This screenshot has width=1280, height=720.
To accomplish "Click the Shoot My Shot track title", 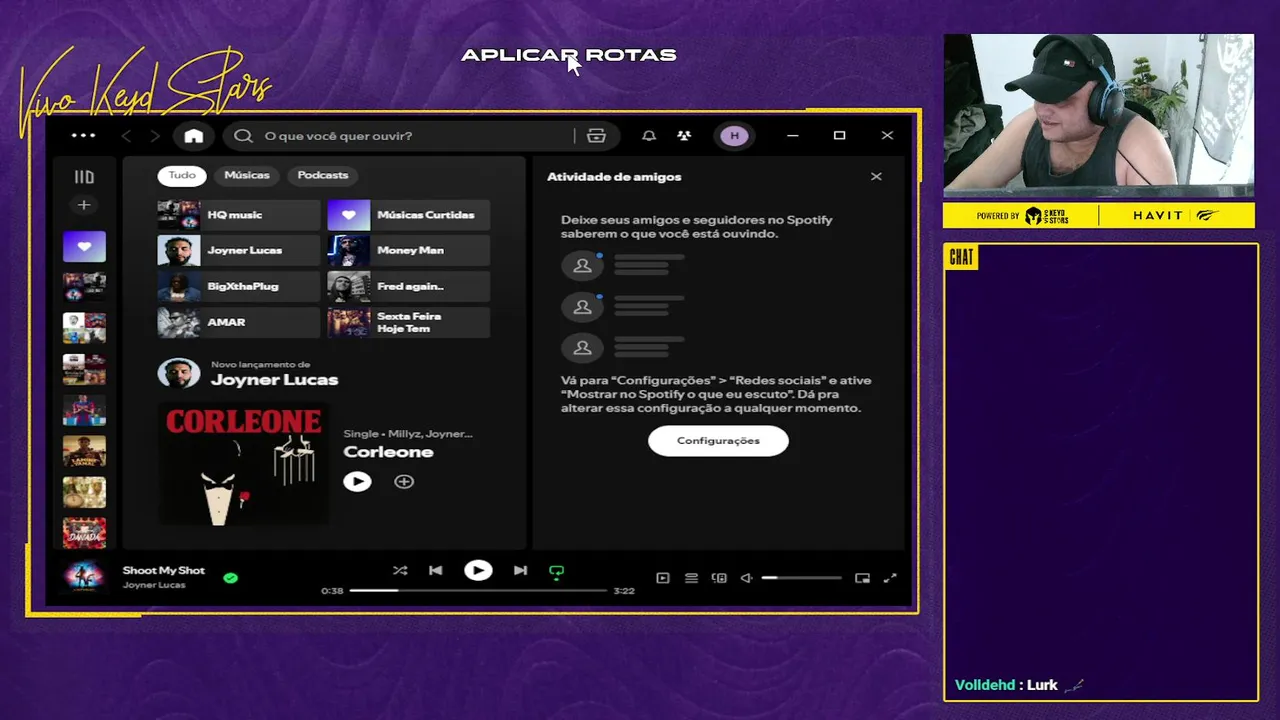I will point(164,571).
